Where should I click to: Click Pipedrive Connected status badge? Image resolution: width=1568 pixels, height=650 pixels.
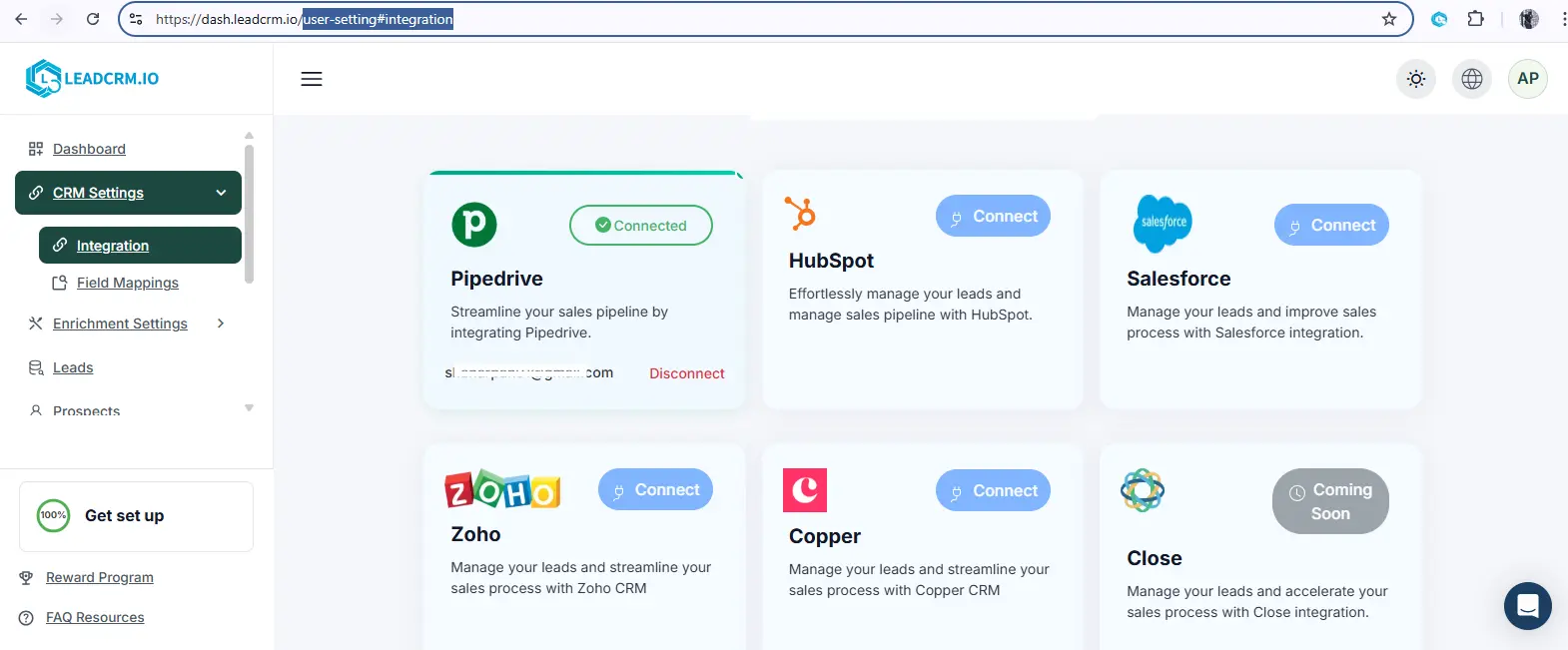pyautogui.click(x=641, y=225)
